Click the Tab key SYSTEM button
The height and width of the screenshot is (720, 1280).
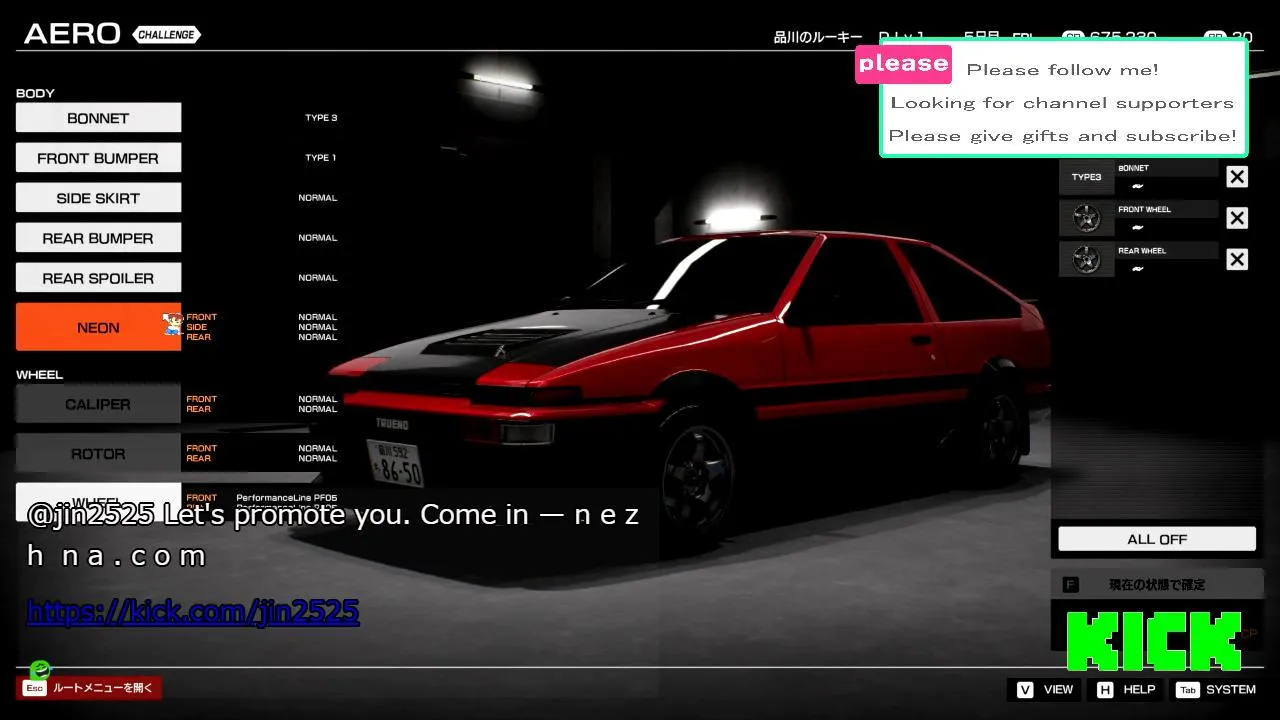click(x=1215, y=689)
